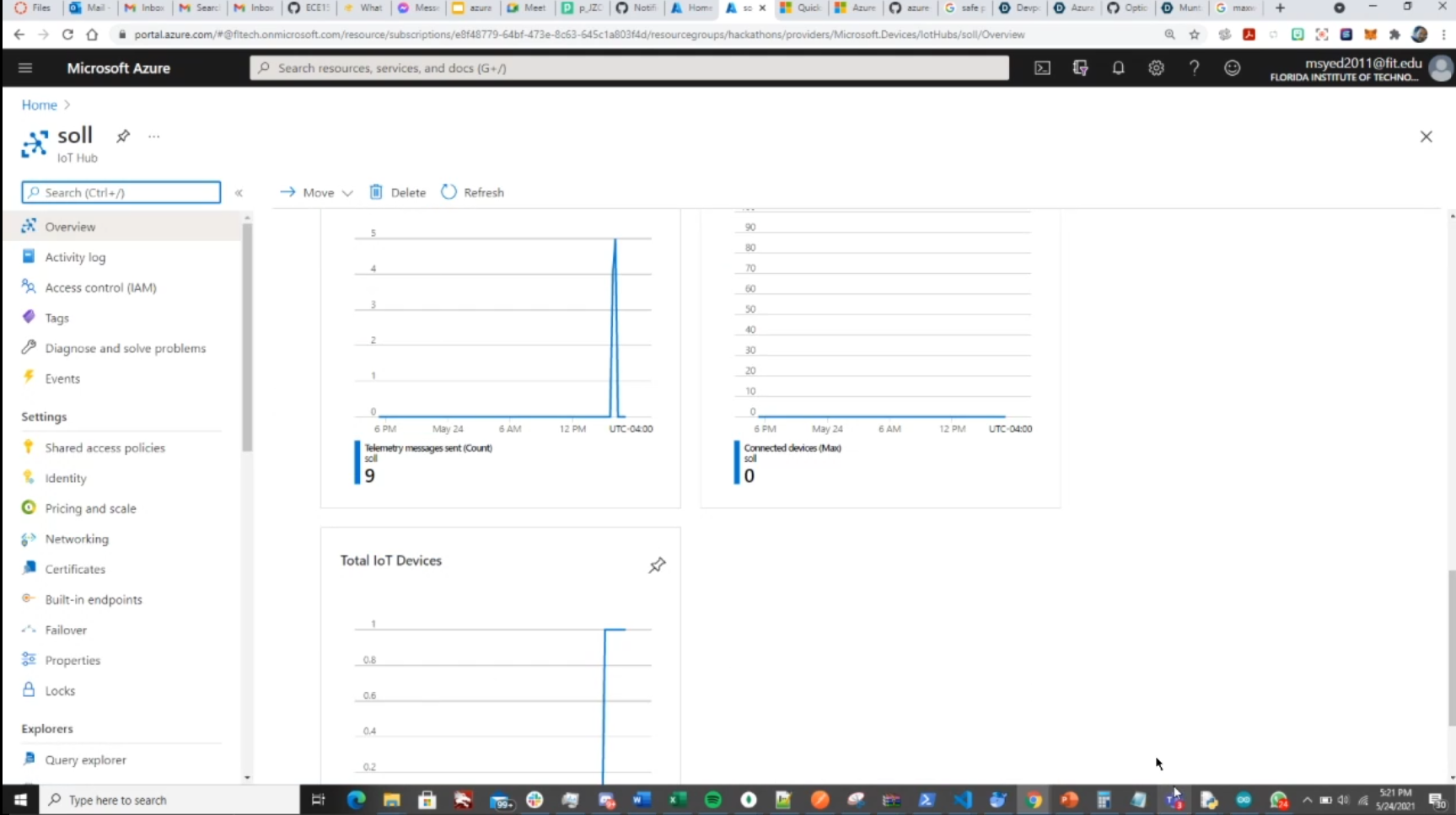Open the help question mark
Screen dimensions: 1456x815
tap(1194, 68)
